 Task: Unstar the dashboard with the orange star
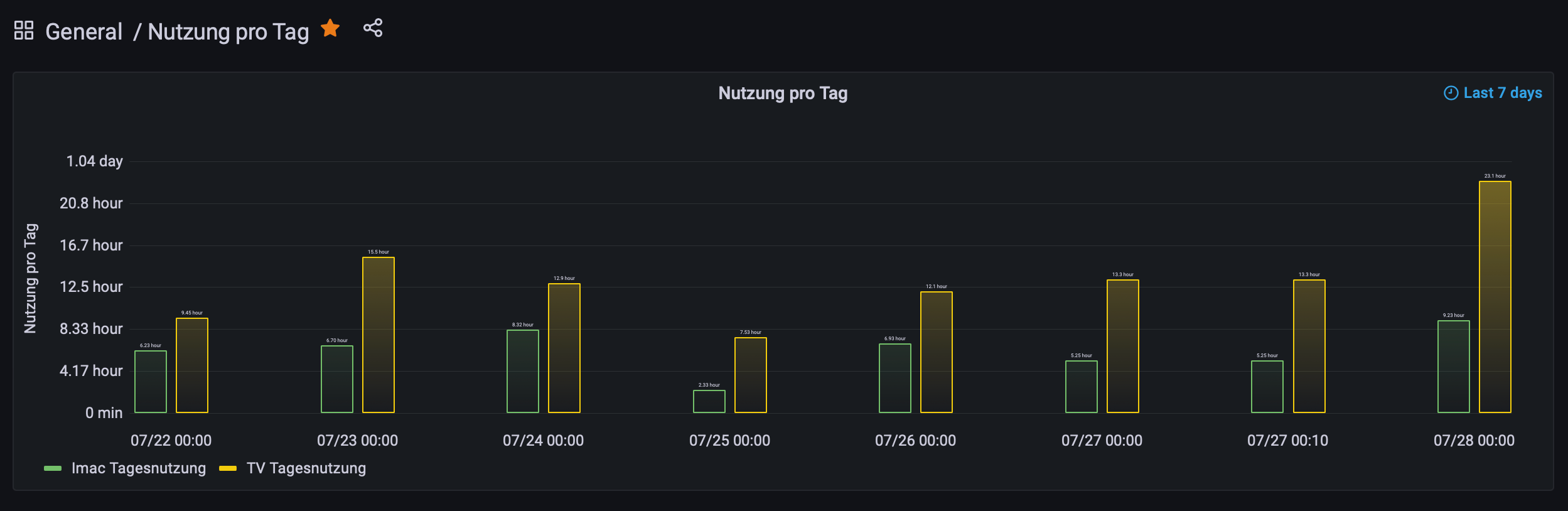(x=330, y=28)
